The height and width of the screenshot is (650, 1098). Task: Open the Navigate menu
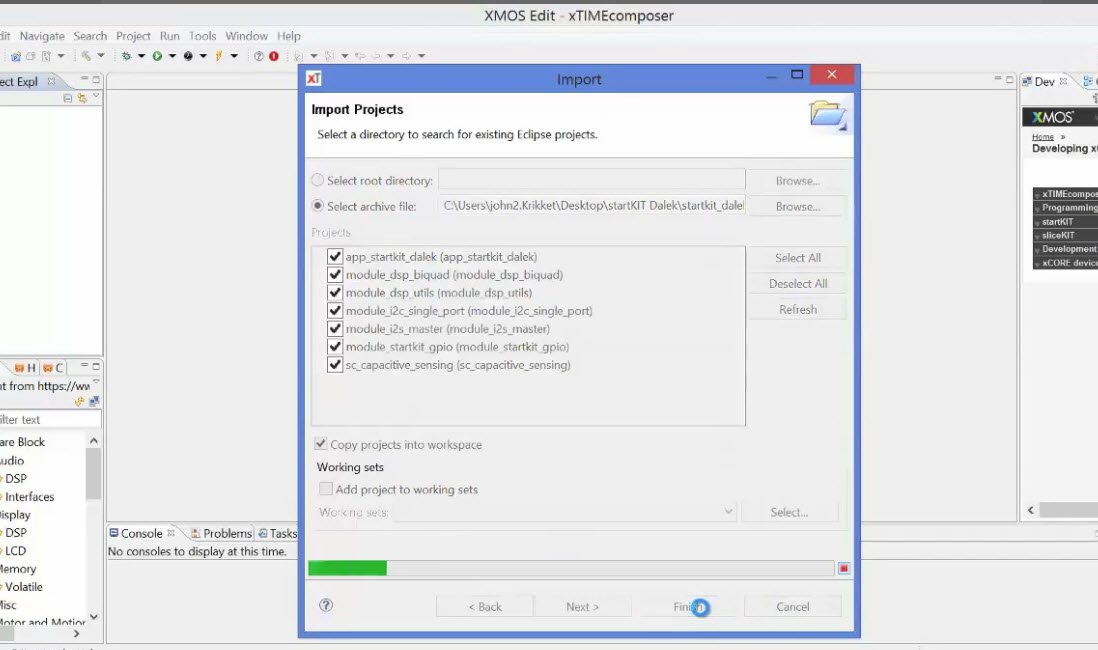click(42, 36)
